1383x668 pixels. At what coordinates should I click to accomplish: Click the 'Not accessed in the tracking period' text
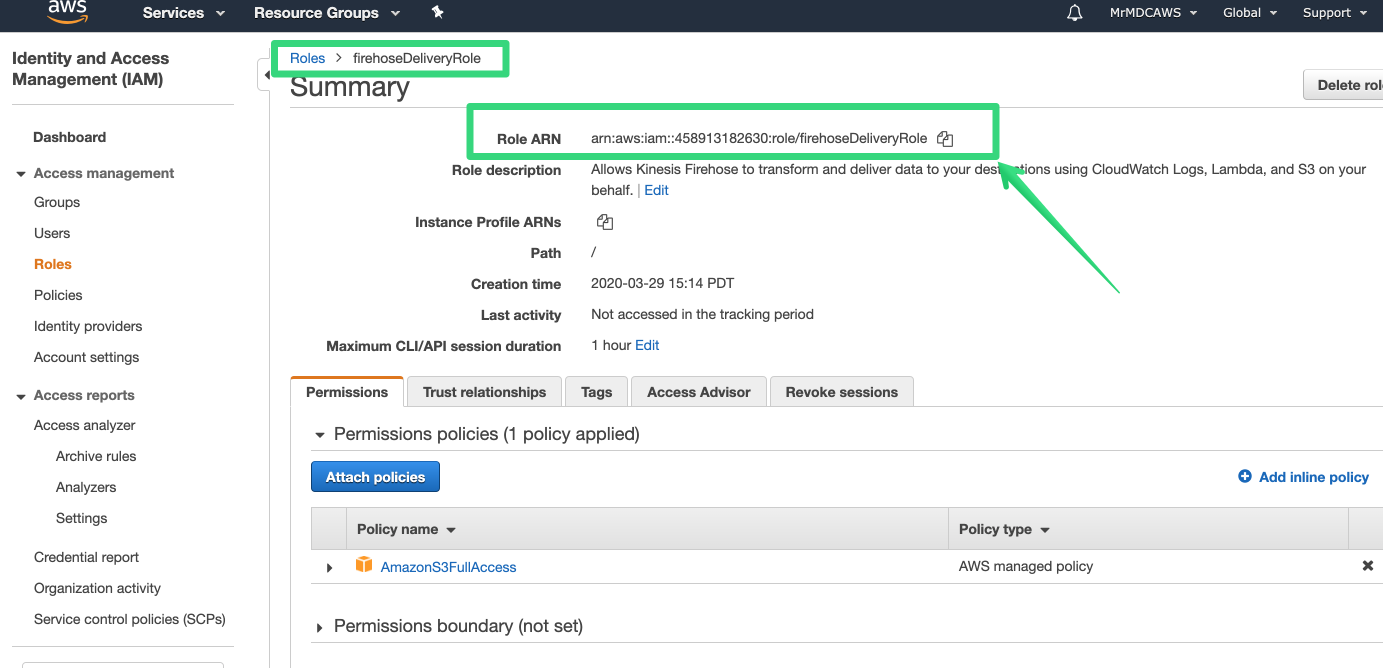(x=703, y=314)
